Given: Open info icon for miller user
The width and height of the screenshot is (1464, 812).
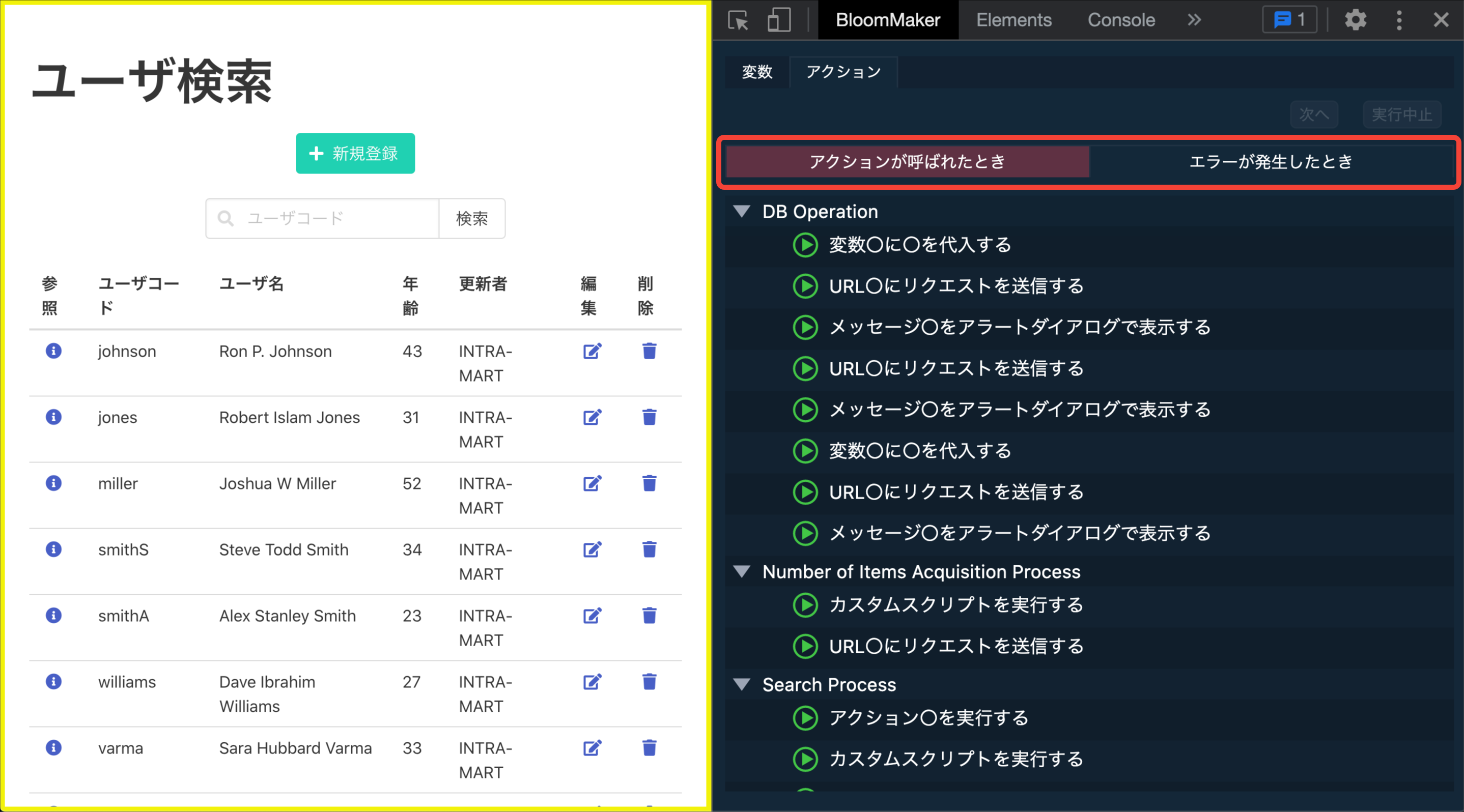Looking at the screenshot, I should [53, 483].
